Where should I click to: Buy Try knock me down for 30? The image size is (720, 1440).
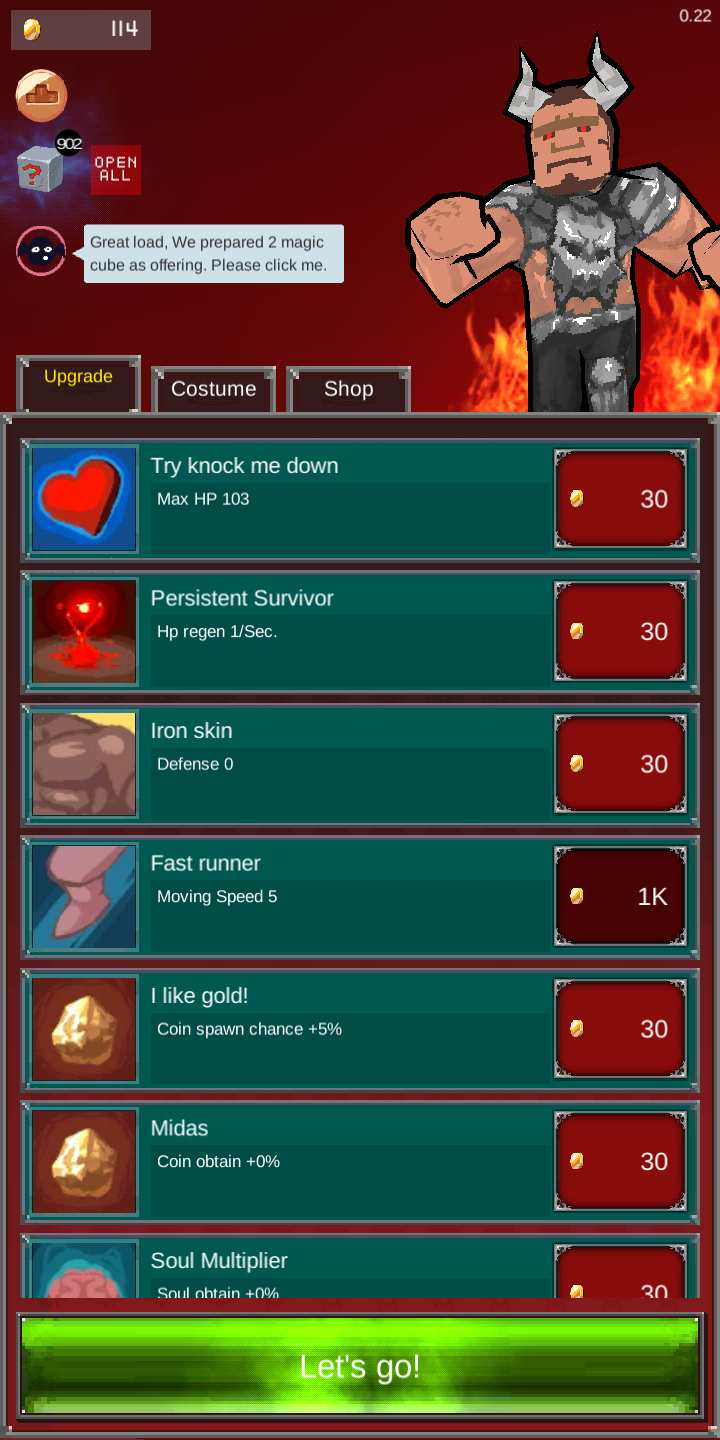coord(621,499)
